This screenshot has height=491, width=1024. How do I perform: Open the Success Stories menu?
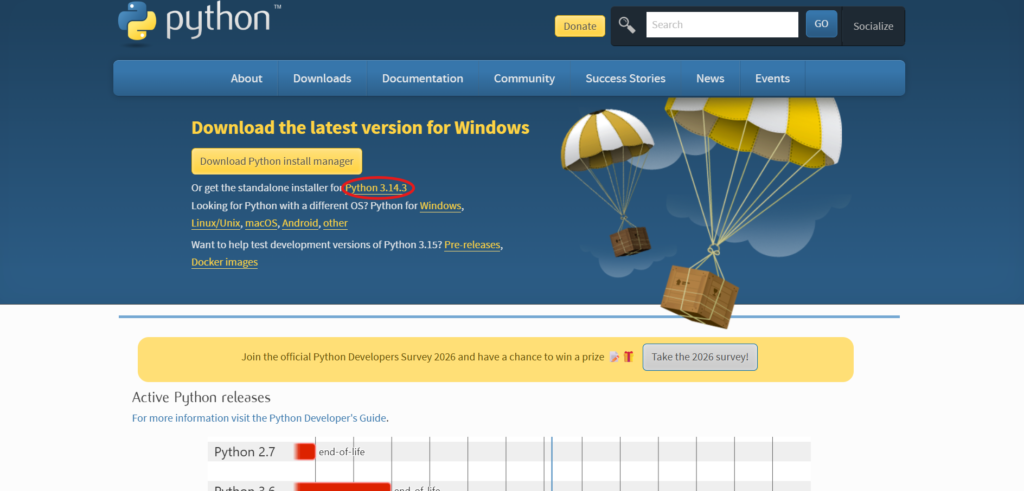626,78
